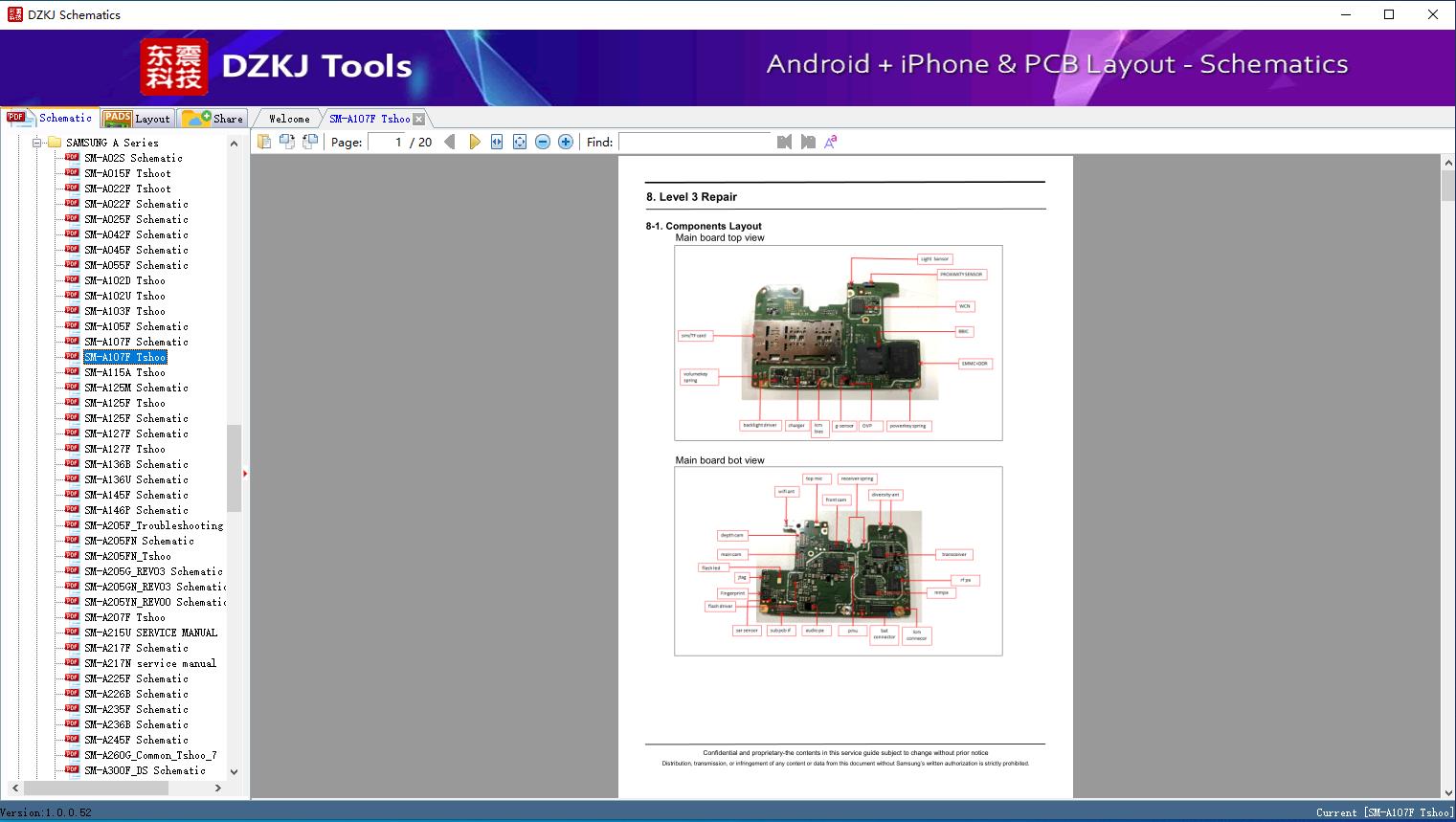Select SM-A127F Tshoo entry
This screenshot has width=1456, height=822.
point(124,449)
